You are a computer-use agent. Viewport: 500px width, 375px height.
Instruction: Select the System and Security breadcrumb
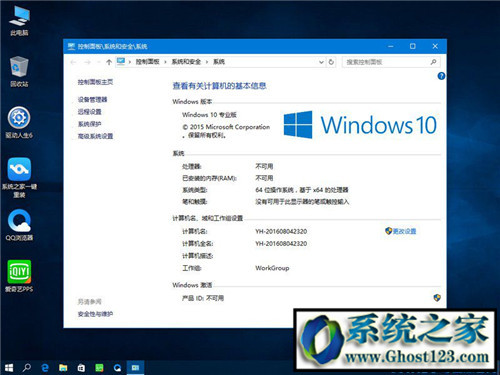point(186,62)
